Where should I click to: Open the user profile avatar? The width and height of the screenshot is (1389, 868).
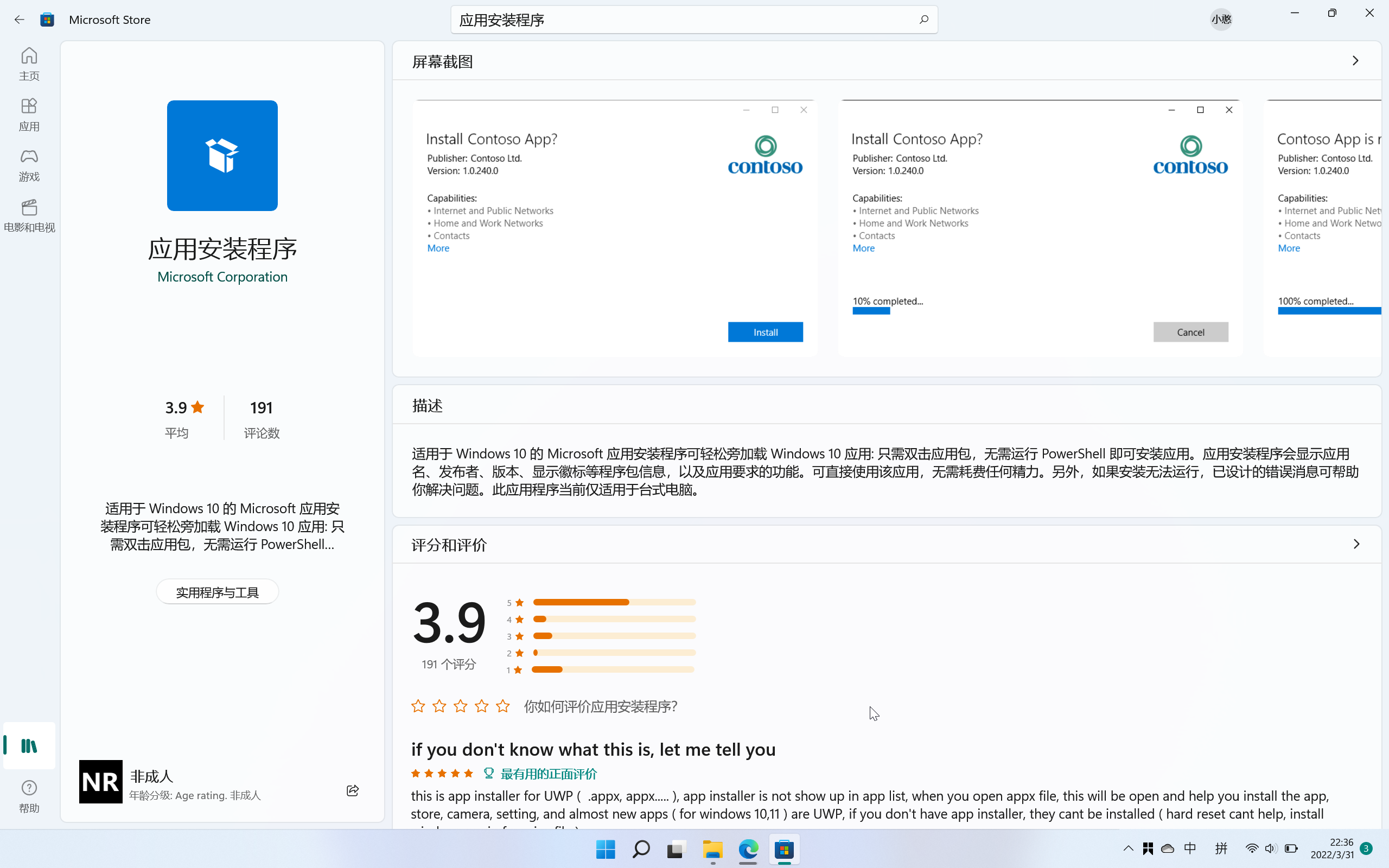(x=1221, y=20)
